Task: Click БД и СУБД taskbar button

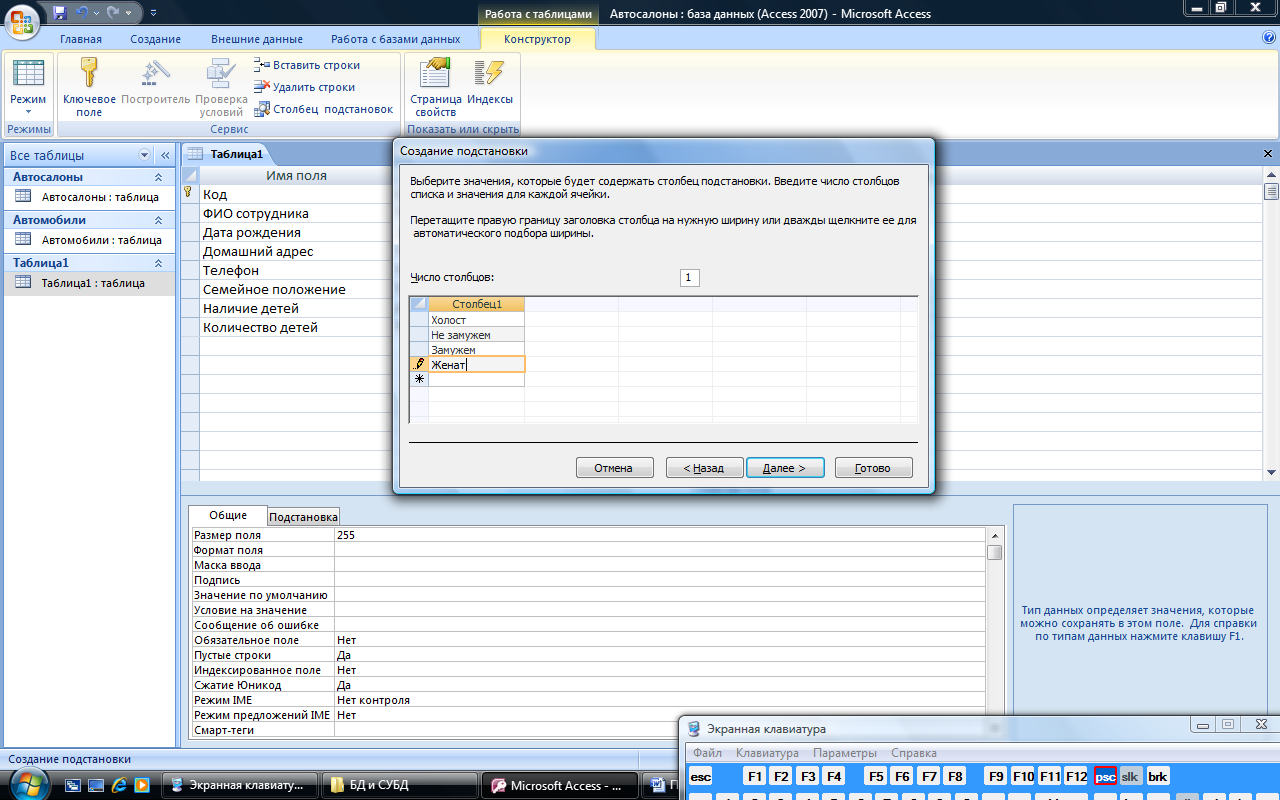Action: pyautogui.click(x=401, y=786)
